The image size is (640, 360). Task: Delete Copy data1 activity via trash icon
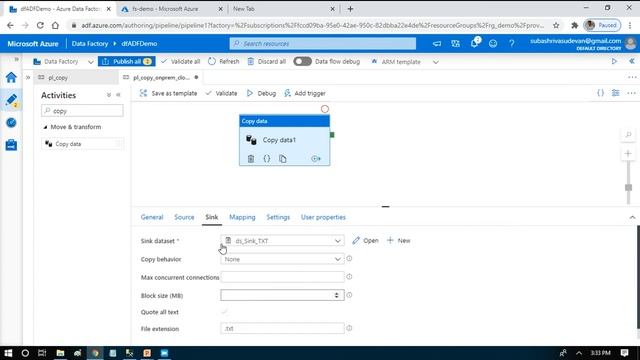(x=251, y=159)
